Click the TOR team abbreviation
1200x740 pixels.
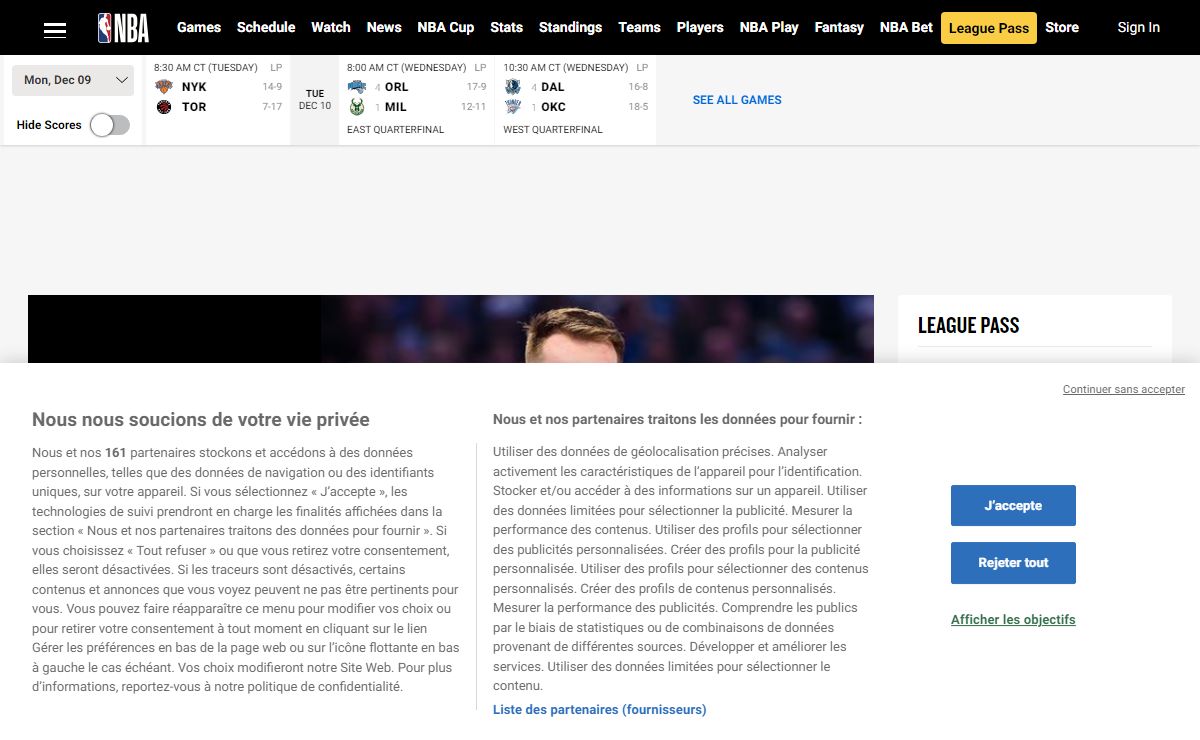point(194,107)
